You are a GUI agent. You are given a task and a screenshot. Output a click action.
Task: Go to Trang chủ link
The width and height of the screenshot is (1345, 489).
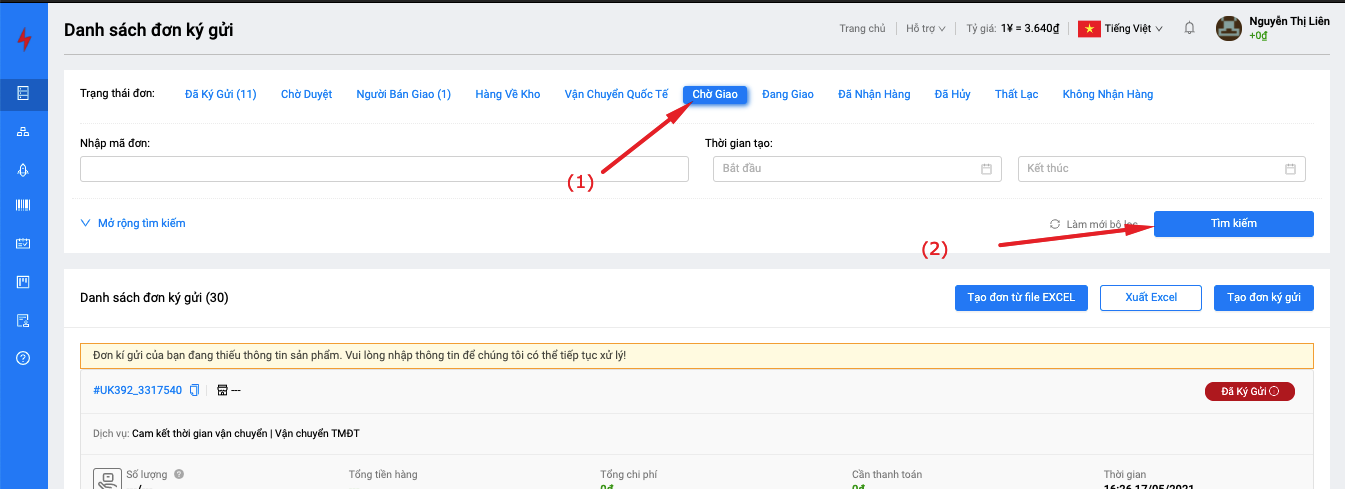pos(862,28)
